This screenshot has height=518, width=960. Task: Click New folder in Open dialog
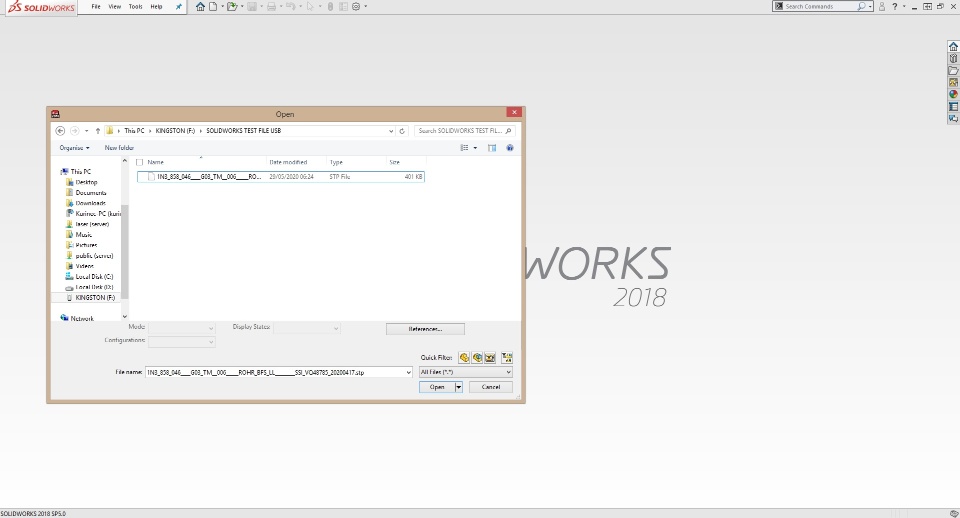[119, 148]
